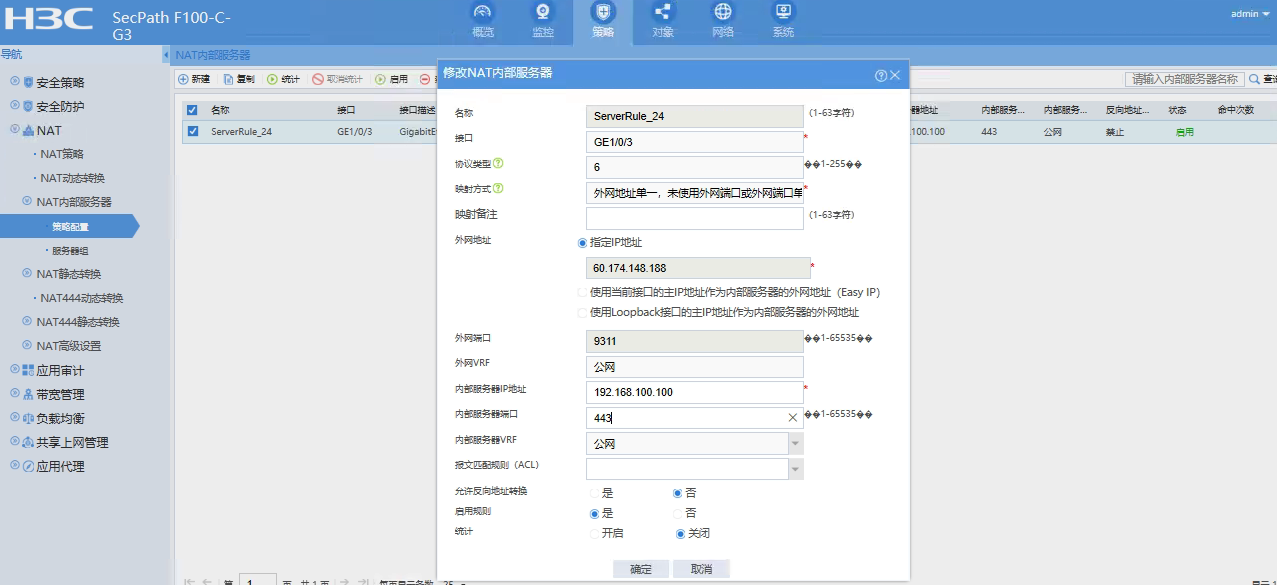Image resolution: width=1277 pixels, height=585 pixels.
Task: Open 服务器组 in the sidebar
Action: 70,251
